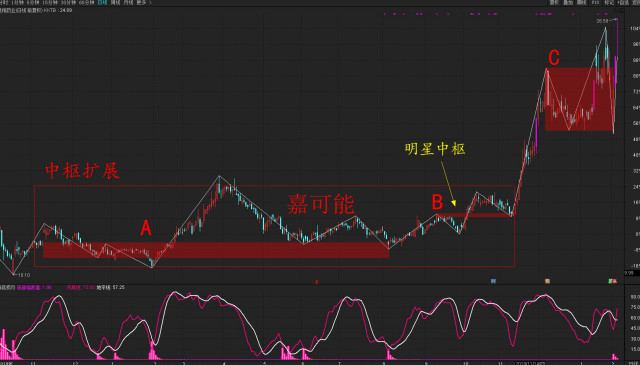
Task: Open the 复权 adjustment option
Action: pos(554,2)
